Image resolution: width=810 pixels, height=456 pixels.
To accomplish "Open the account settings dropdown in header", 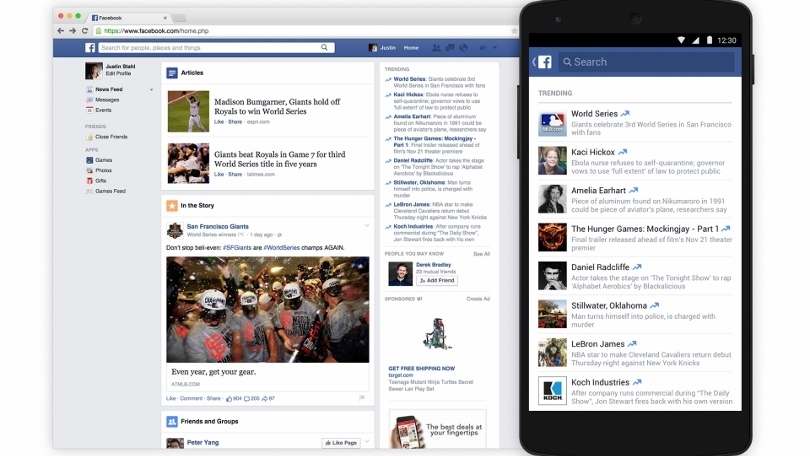I will click(494, 47).
